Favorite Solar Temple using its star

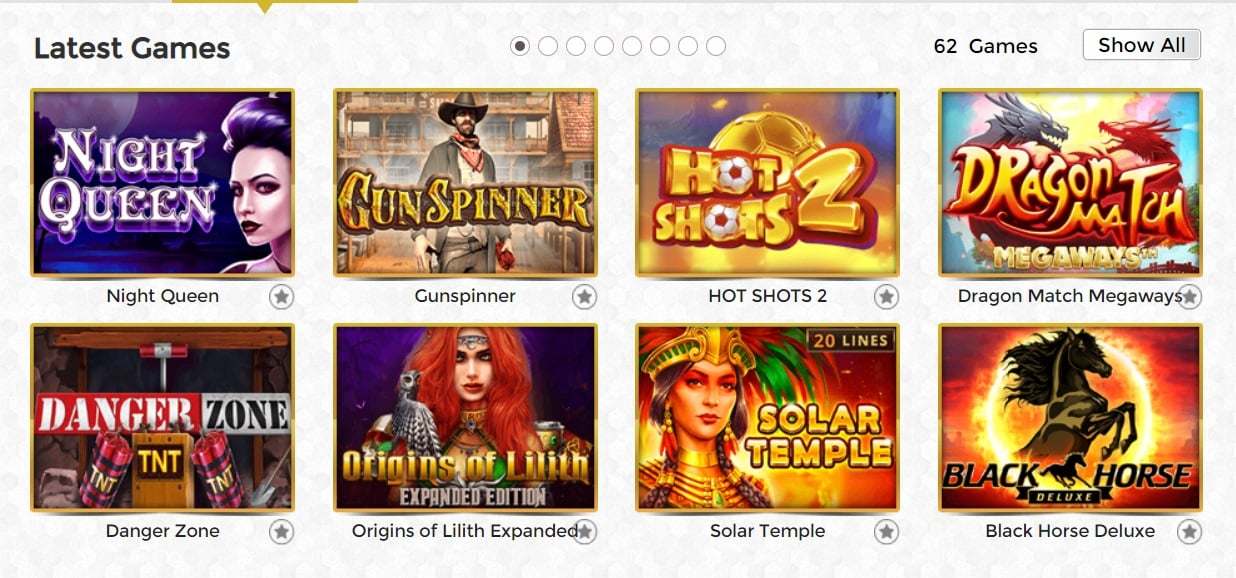point(886,531)
